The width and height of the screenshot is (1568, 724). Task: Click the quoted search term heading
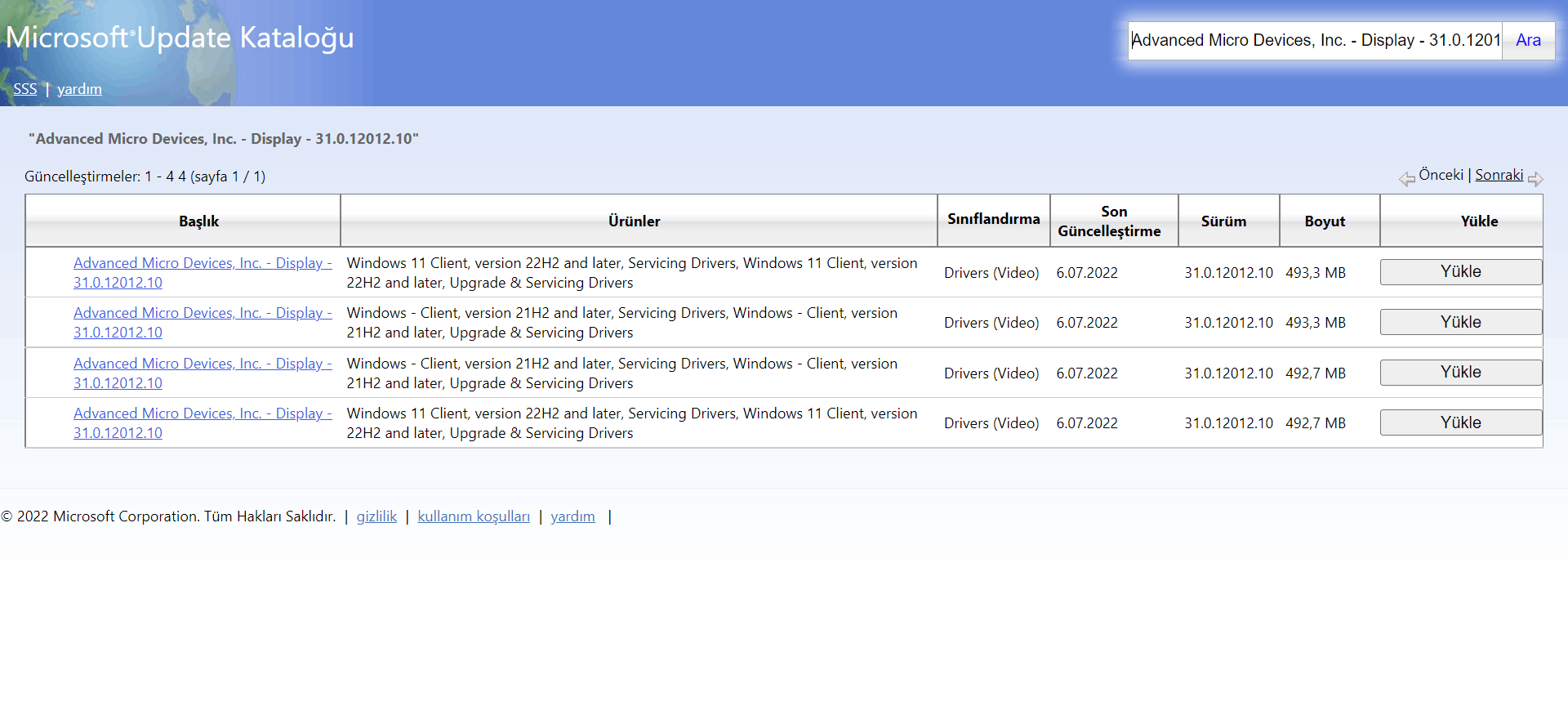[x=223, y=139]
